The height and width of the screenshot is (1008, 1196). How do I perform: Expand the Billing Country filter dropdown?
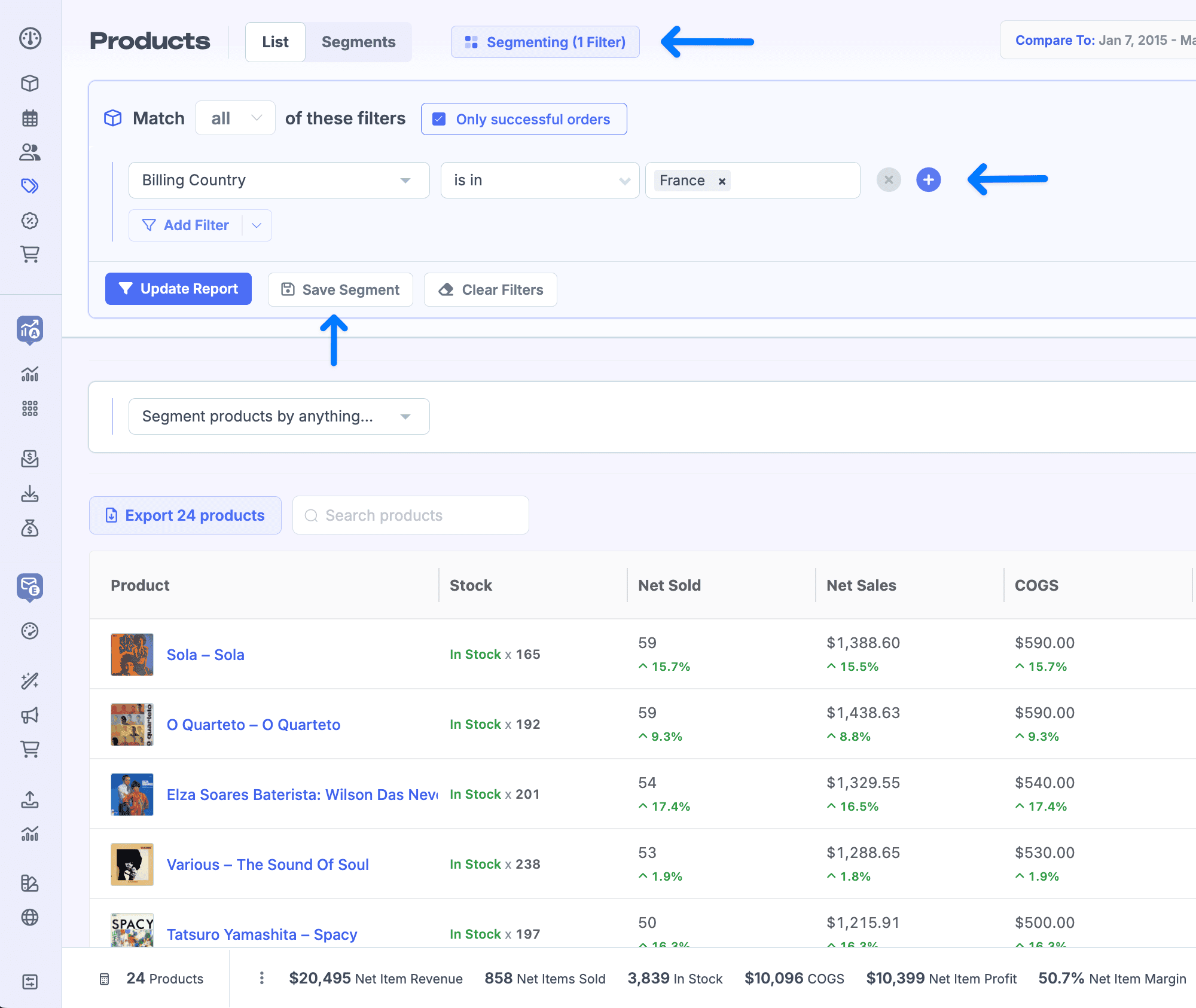[x=278, y=180]
